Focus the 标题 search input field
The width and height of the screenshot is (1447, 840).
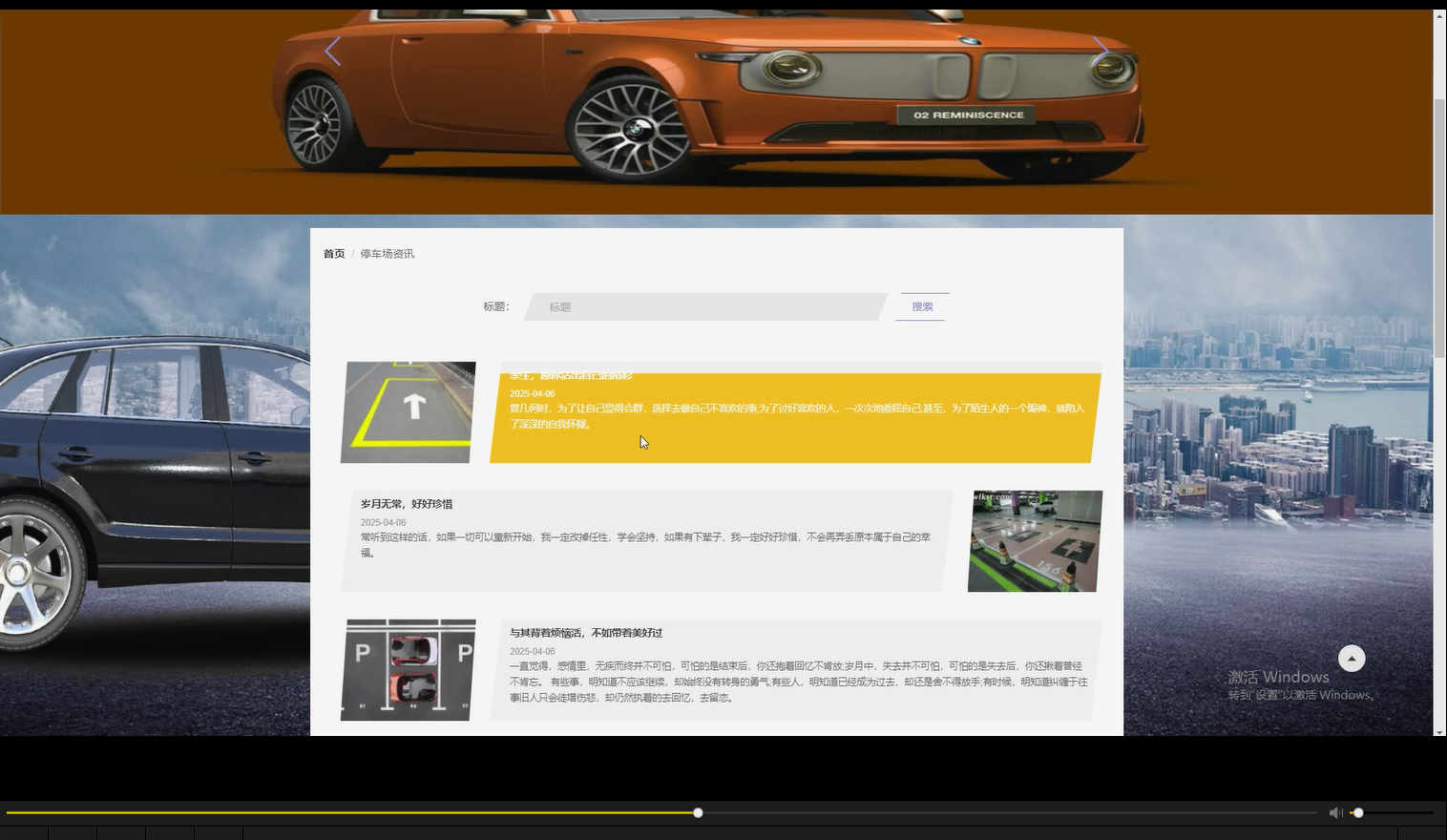706,306
